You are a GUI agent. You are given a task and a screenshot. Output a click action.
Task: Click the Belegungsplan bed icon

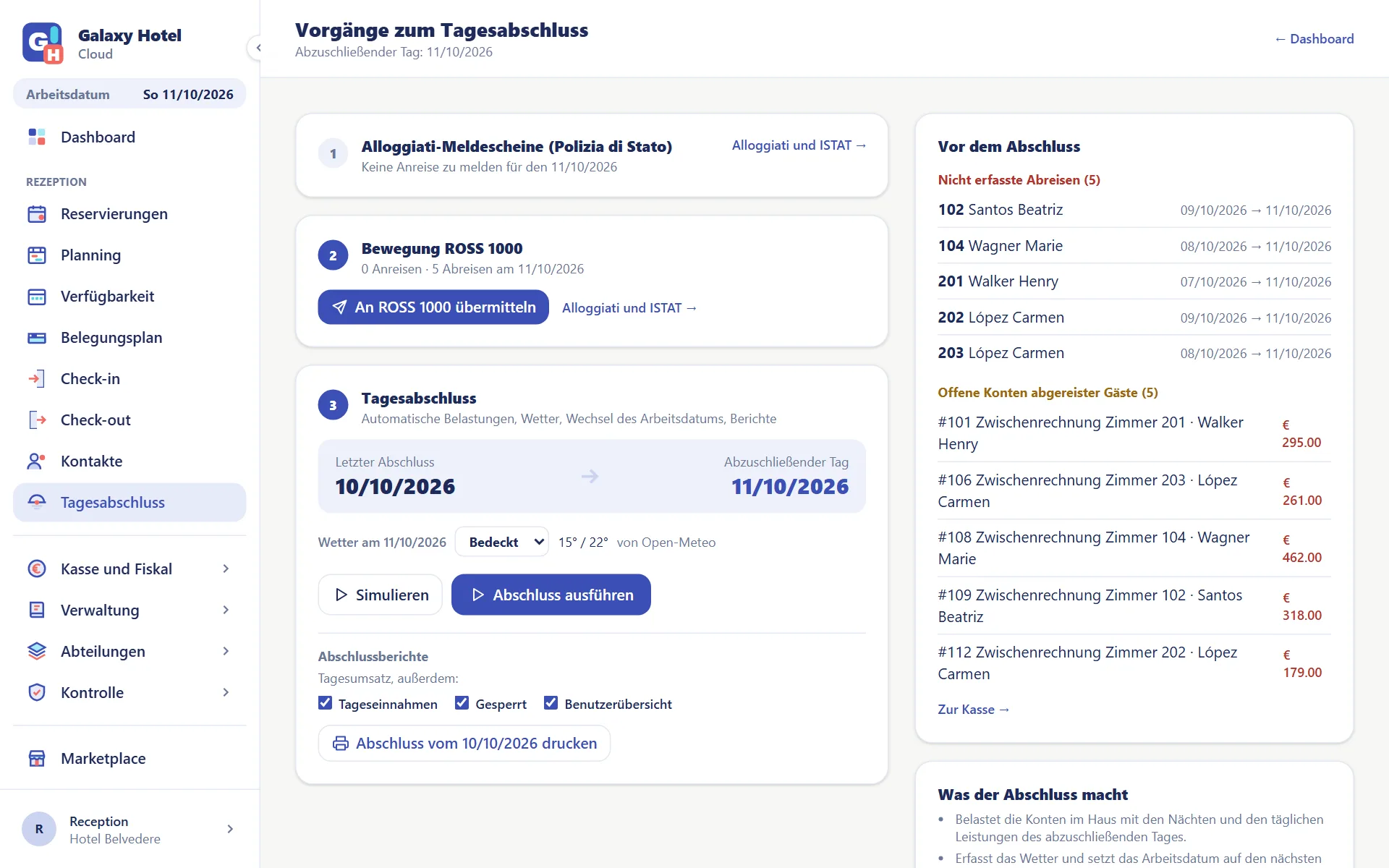pyautogui.click(x=37, y=338)
